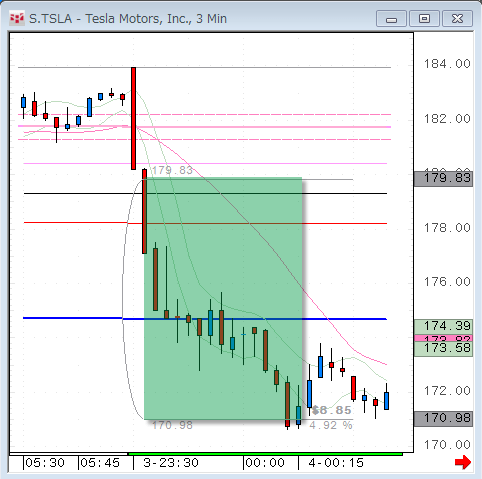Click the red scroll-right arrow icon

click(x=463, y=462)
